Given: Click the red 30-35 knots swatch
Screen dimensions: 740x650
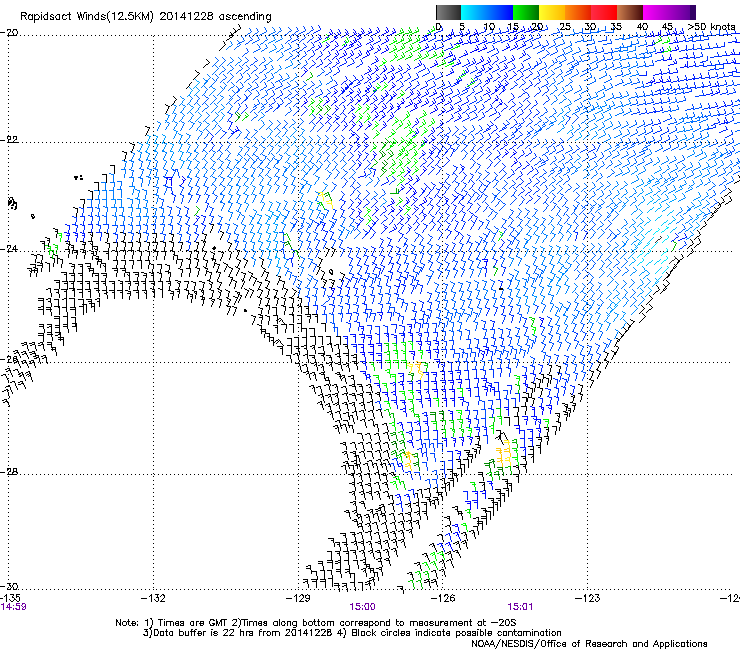Looking at the screenshot, I should 604,12.
